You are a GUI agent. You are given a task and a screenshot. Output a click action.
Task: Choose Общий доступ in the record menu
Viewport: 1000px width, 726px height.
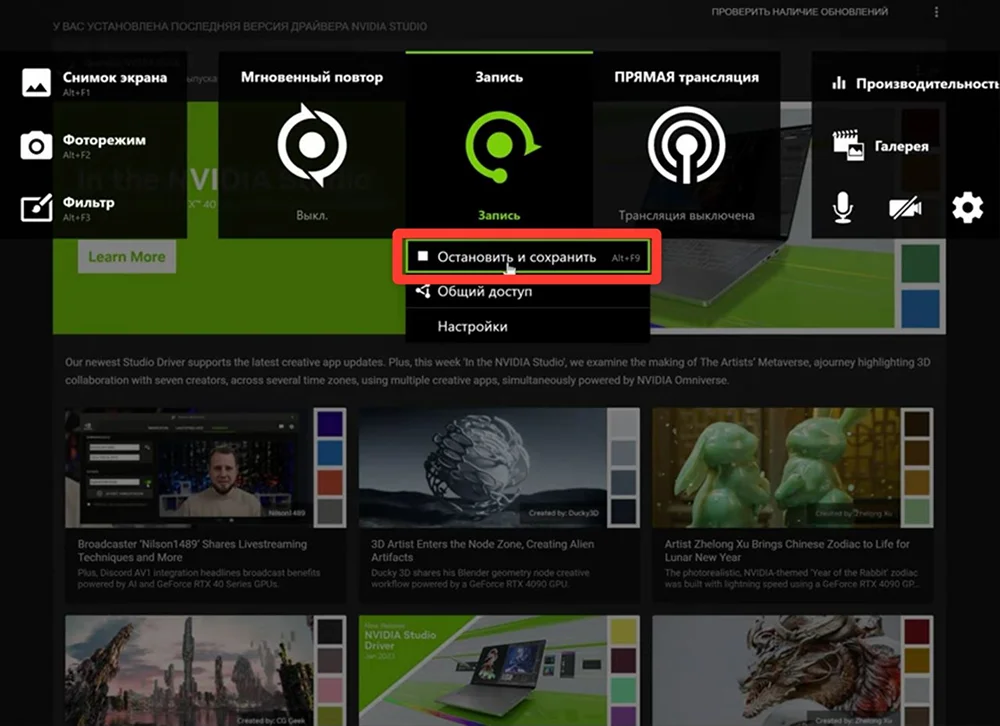point(484,292)
